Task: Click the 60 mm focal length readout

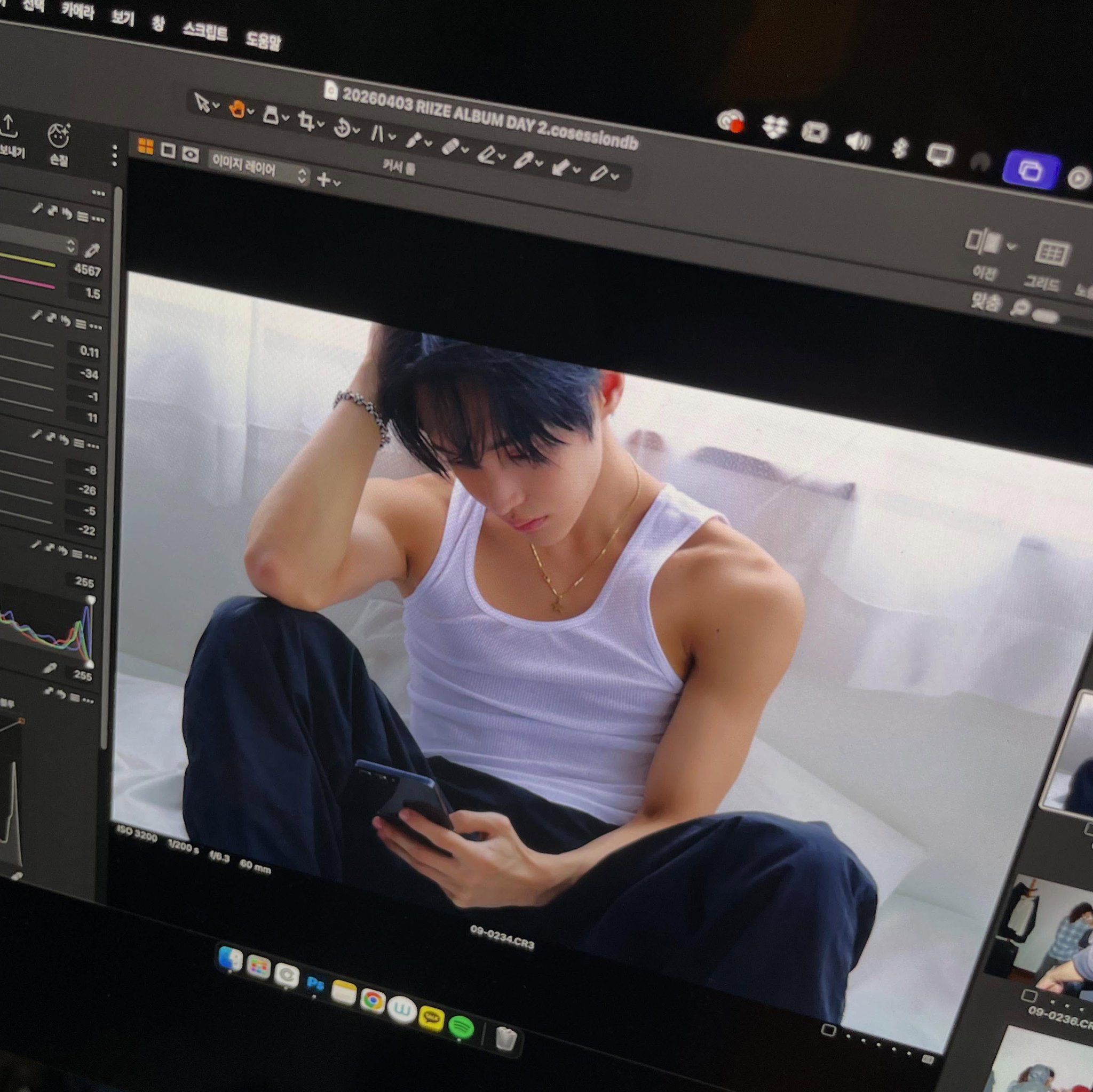Action: 255,866
